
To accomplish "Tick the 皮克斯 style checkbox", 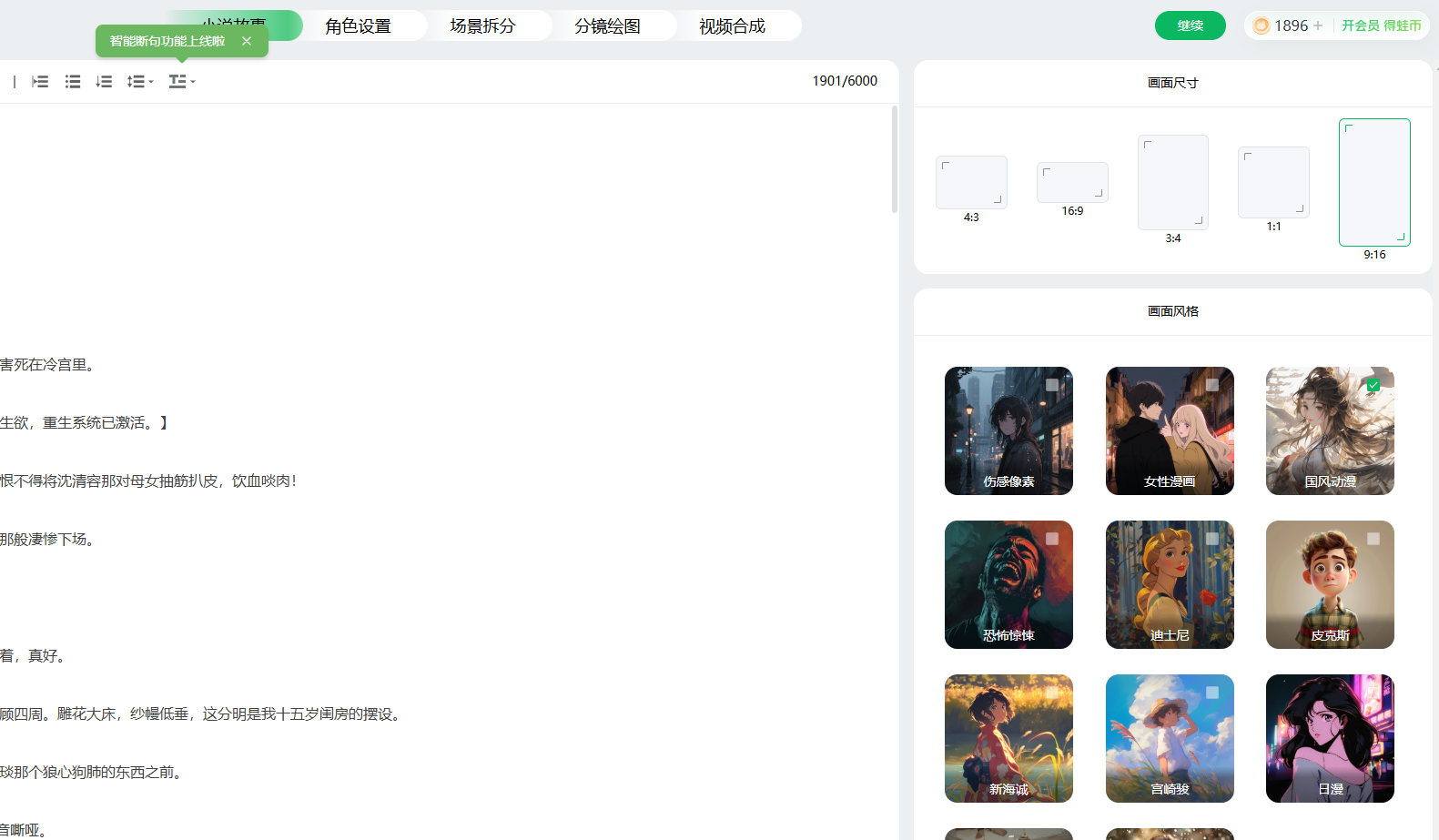I will (x=1373, y=539).
